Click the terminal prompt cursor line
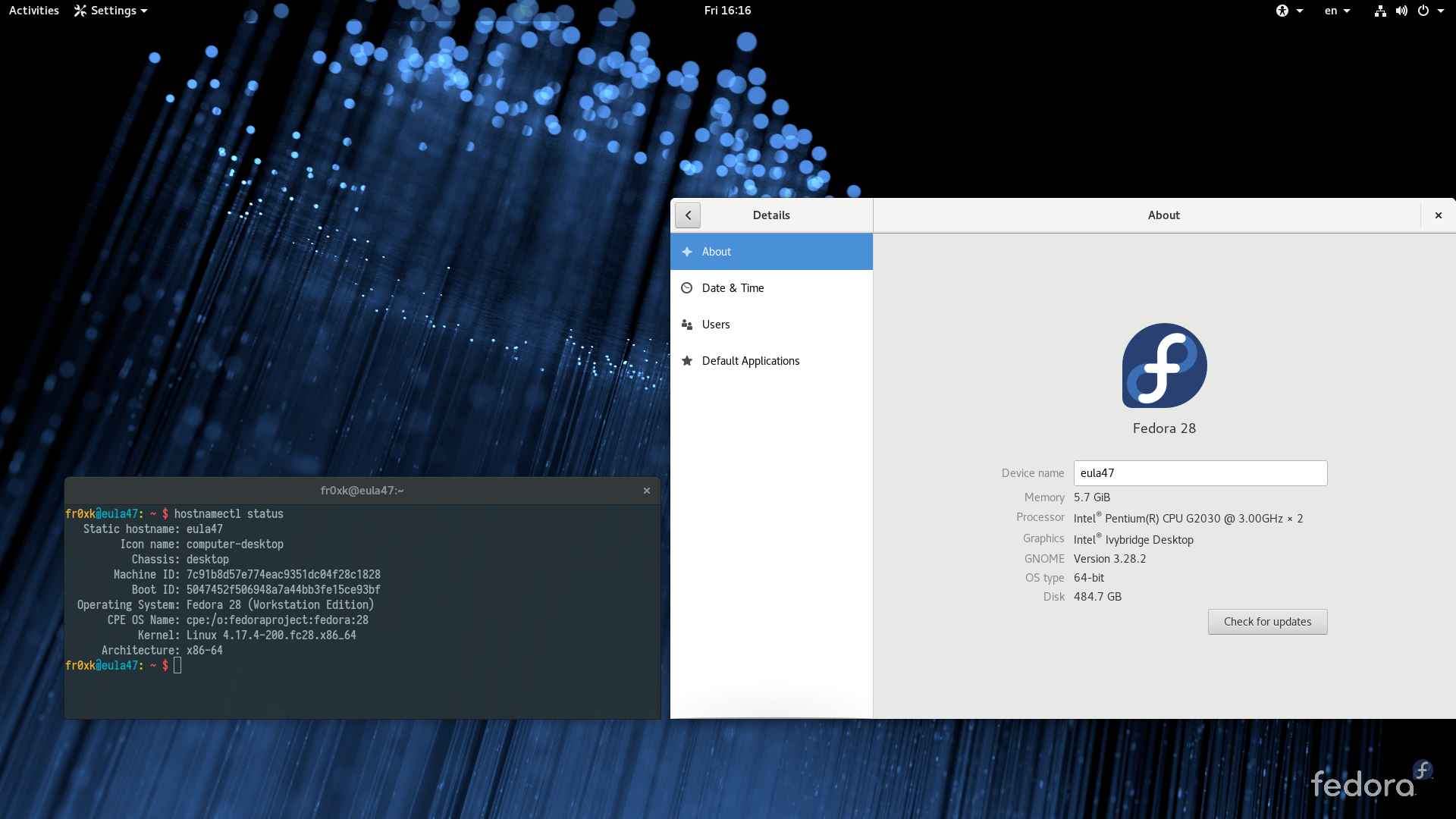Viewport: 1456px width, 819px height. (177, 666)
